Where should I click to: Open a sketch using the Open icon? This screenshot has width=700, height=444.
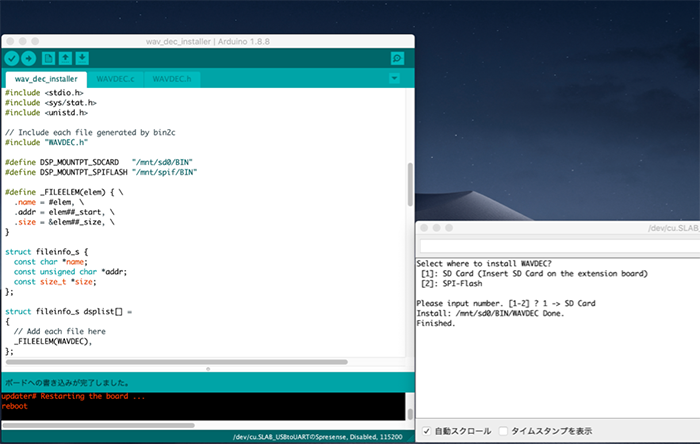click(x=66, y=59)
